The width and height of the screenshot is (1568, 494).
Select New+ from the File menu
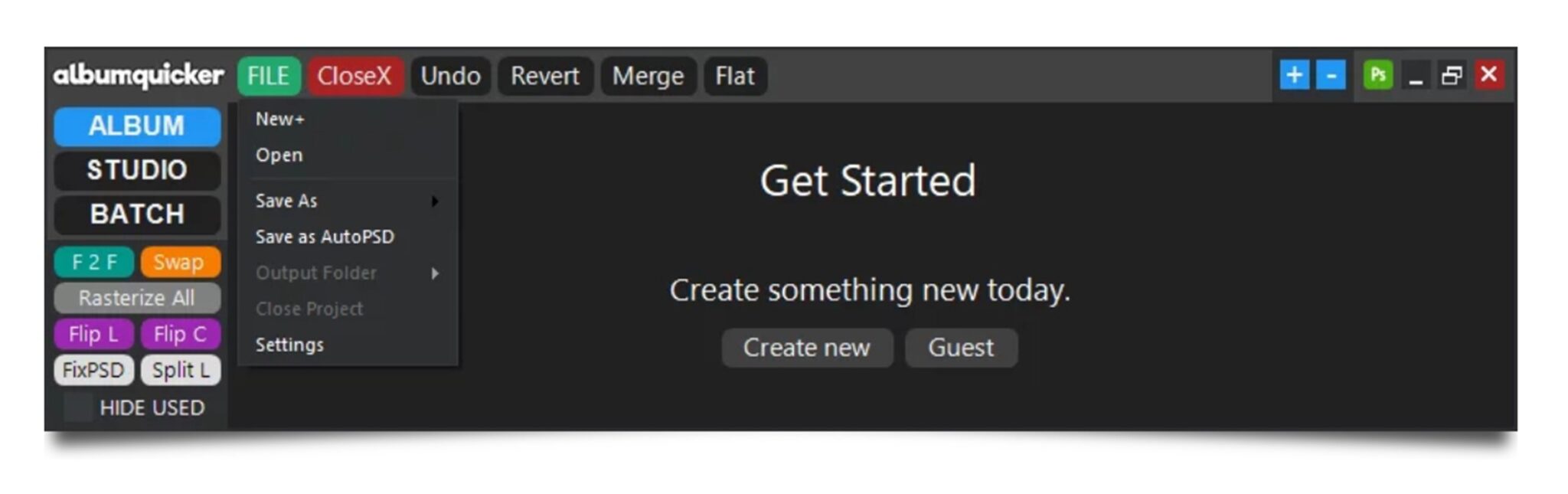pyautogui.click(x=280, y=119)
